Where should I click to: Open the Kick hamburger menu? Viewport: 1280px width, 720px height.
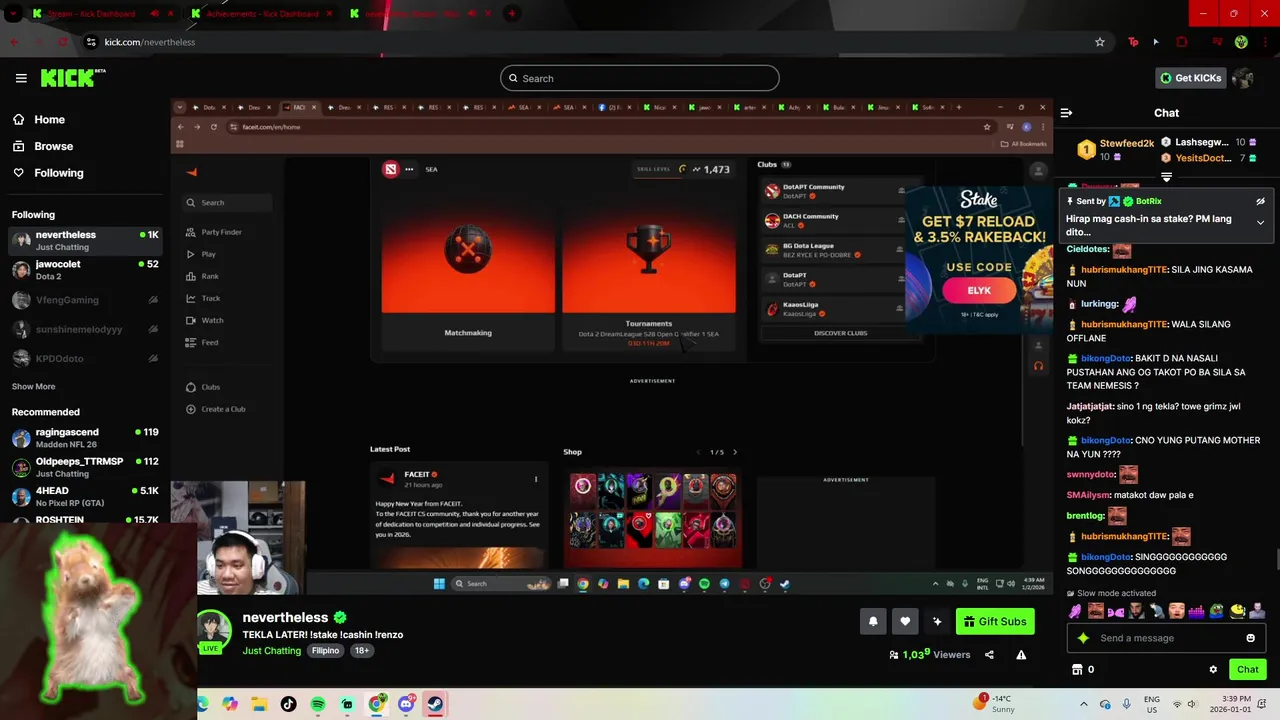tap(21, 78)
